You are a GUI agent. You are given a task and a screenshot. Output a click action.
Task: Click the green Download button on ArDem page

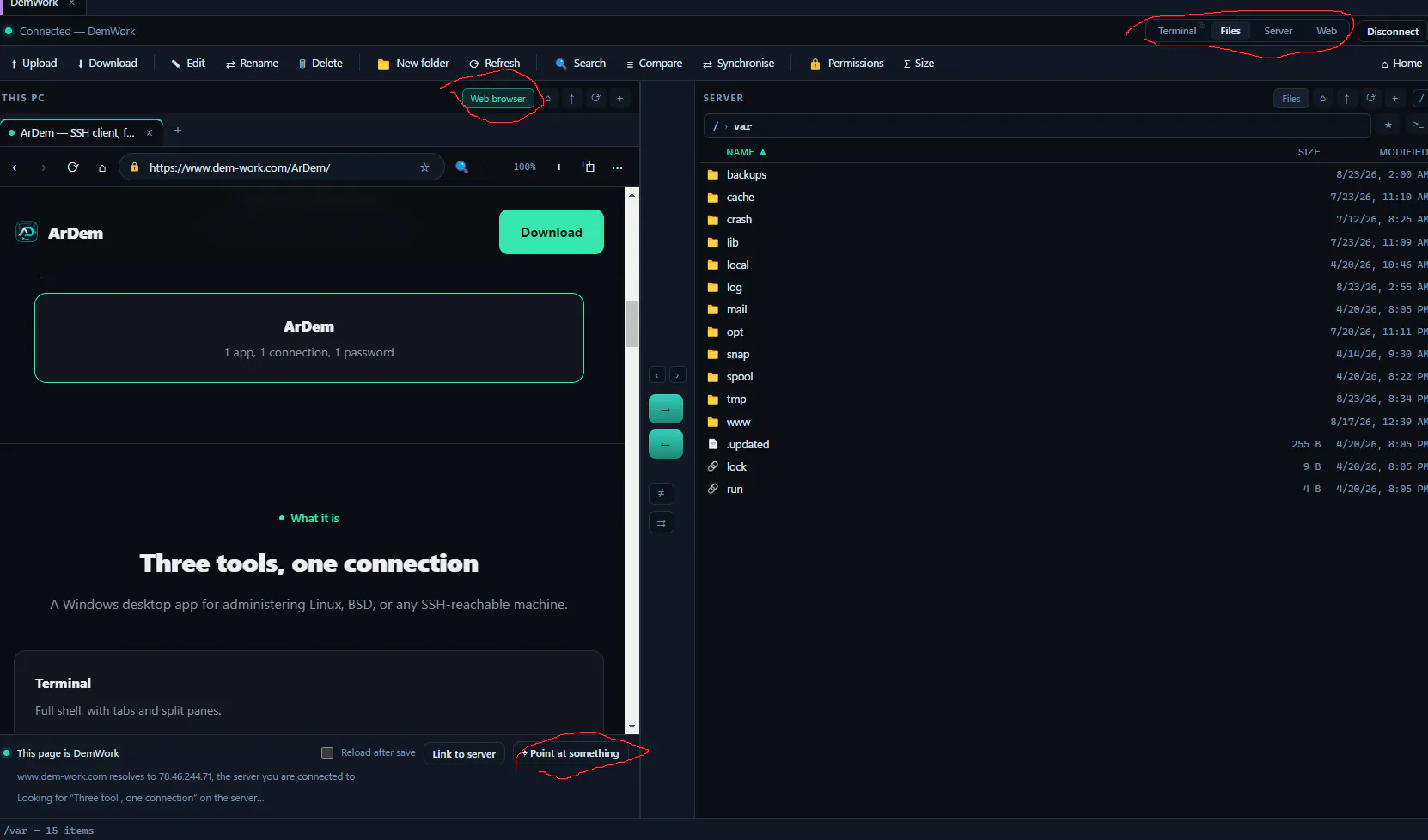552,232
